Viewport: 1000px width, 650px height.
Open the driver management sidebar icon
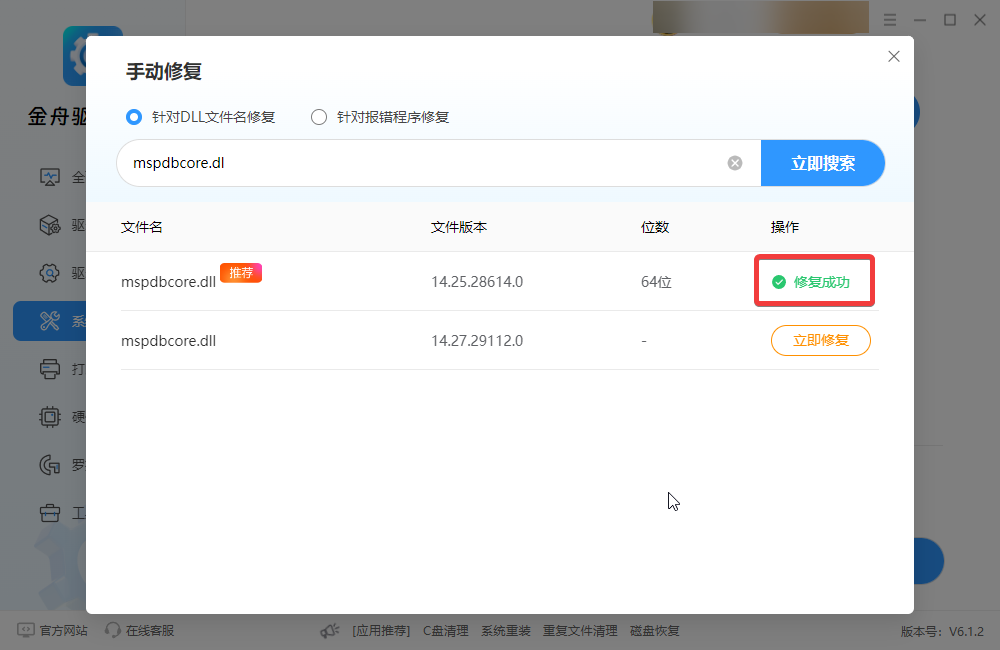(50, 225)
